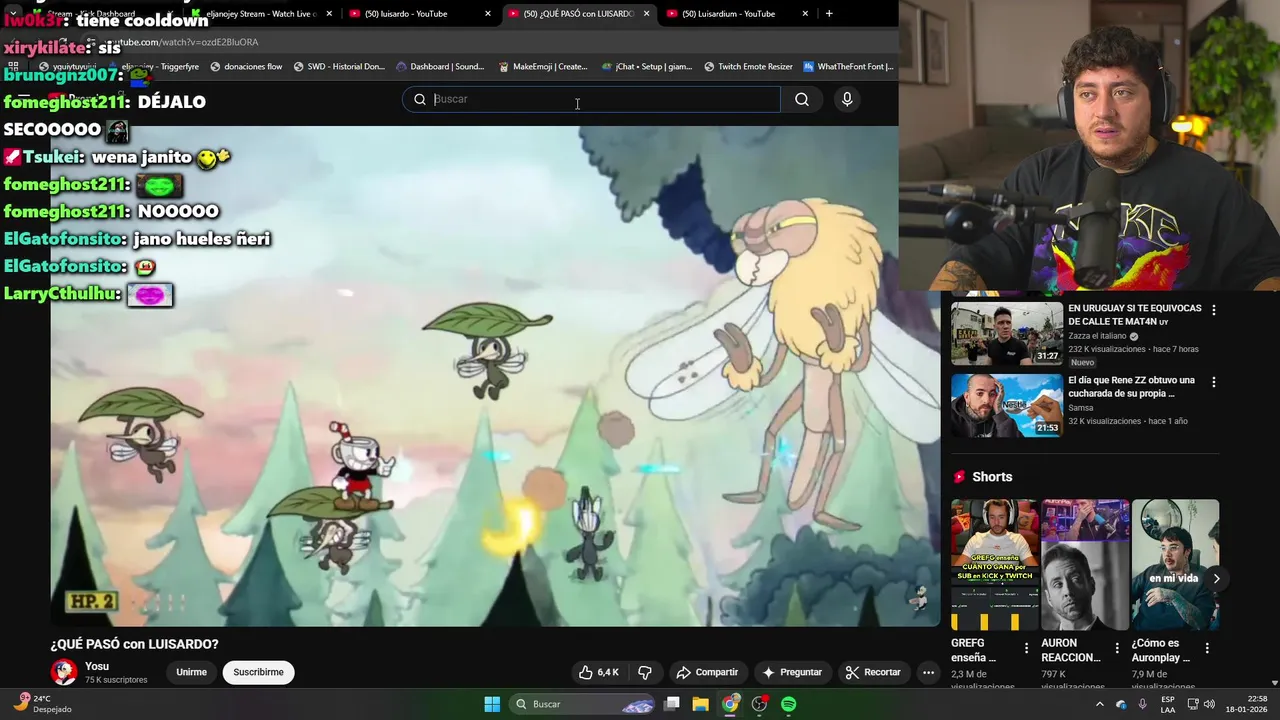The height and width of the screenshot is (720, 1280).
Task: Open Chrome from taskbar
Action: (x=730, y=704)
